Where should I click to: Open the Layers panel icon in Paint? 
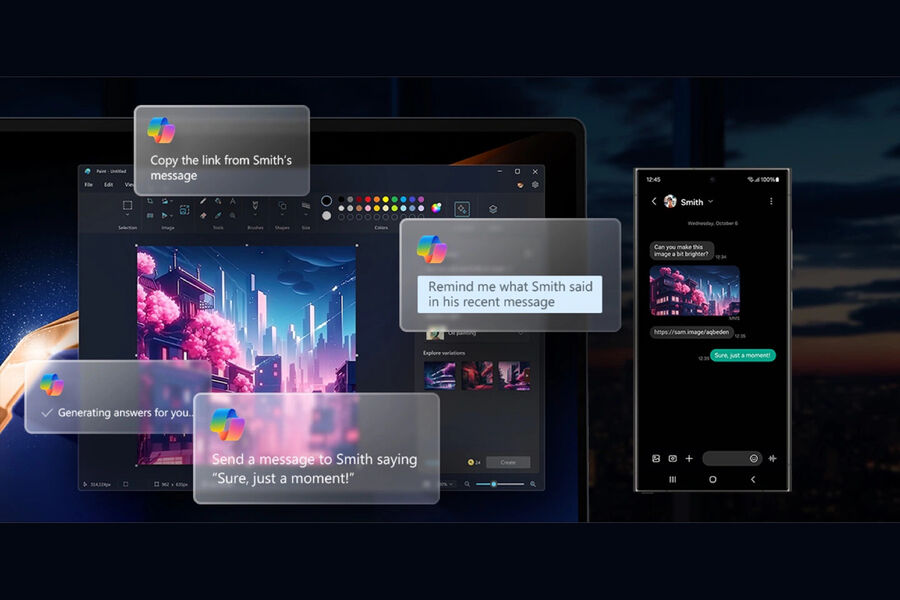[x=493, y=209]
